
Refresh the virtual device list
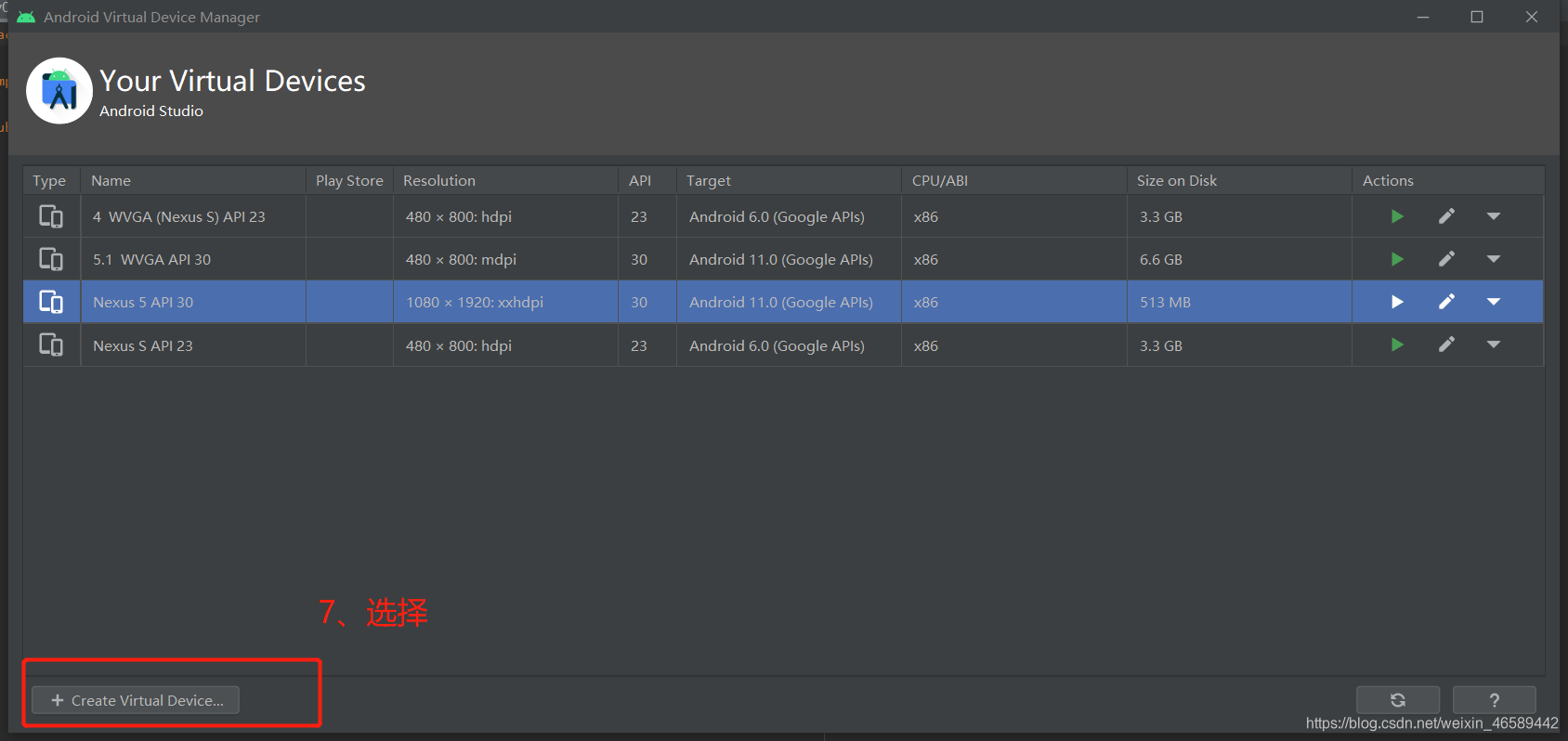[1398, 700]
